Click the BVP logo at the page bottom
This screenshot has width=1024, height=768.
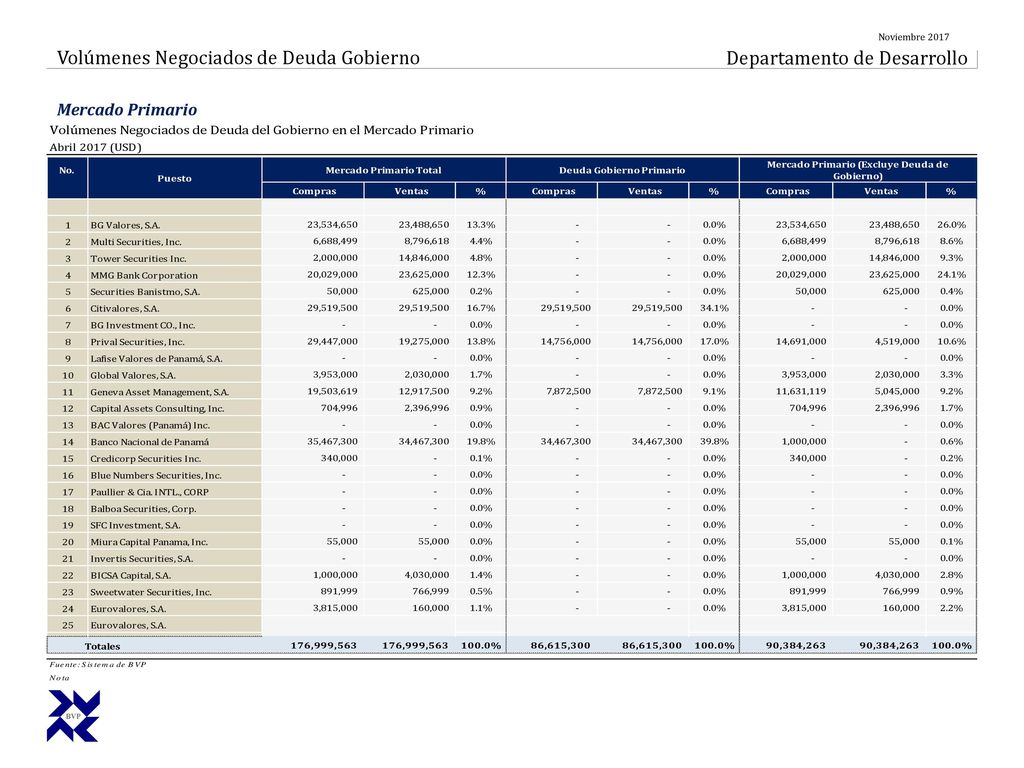click(x=73, y=716)
